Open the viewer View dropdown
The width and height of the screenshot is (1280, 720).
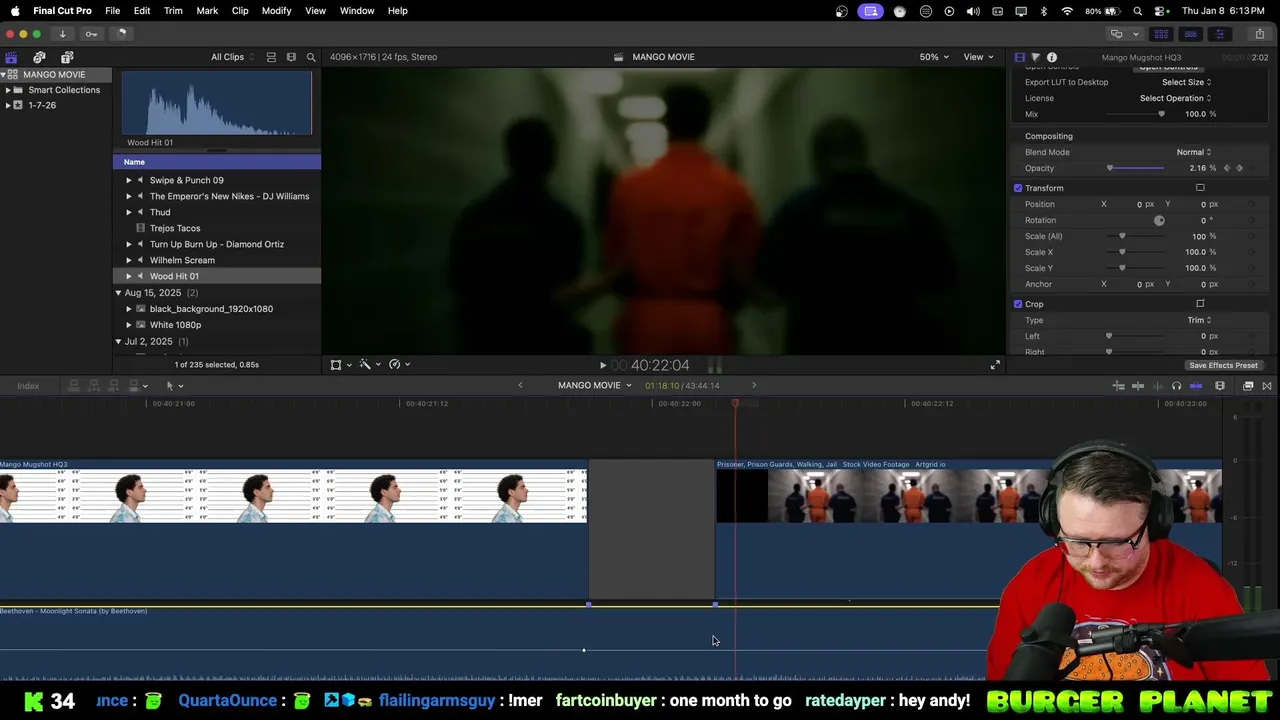[x=978, y=57]
